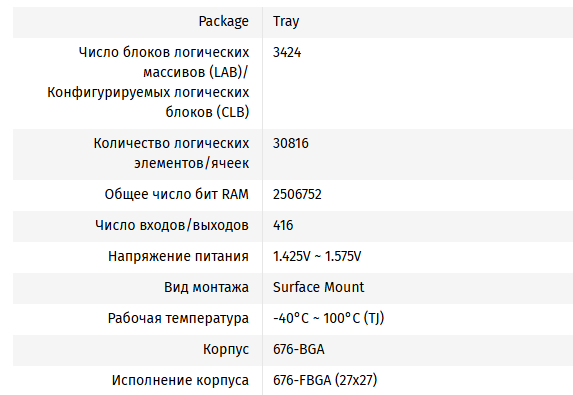The width and height of the screenshot is (573, 395).
Task: Click the value 3424 for logic blocks
Action: 287,53
